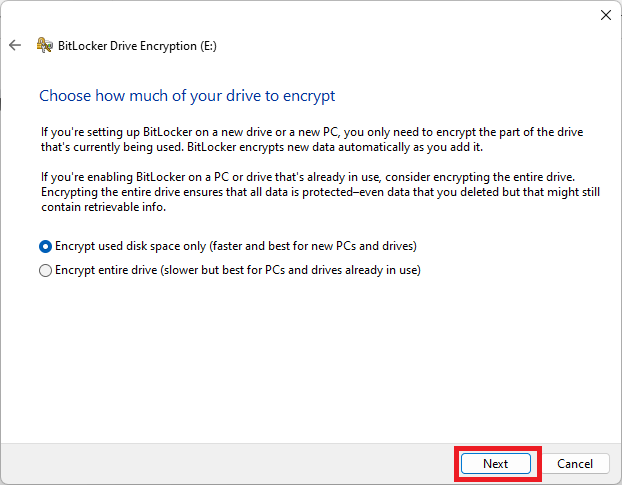
Task: Cancel the BitLocker wizard
Action: 575,464
